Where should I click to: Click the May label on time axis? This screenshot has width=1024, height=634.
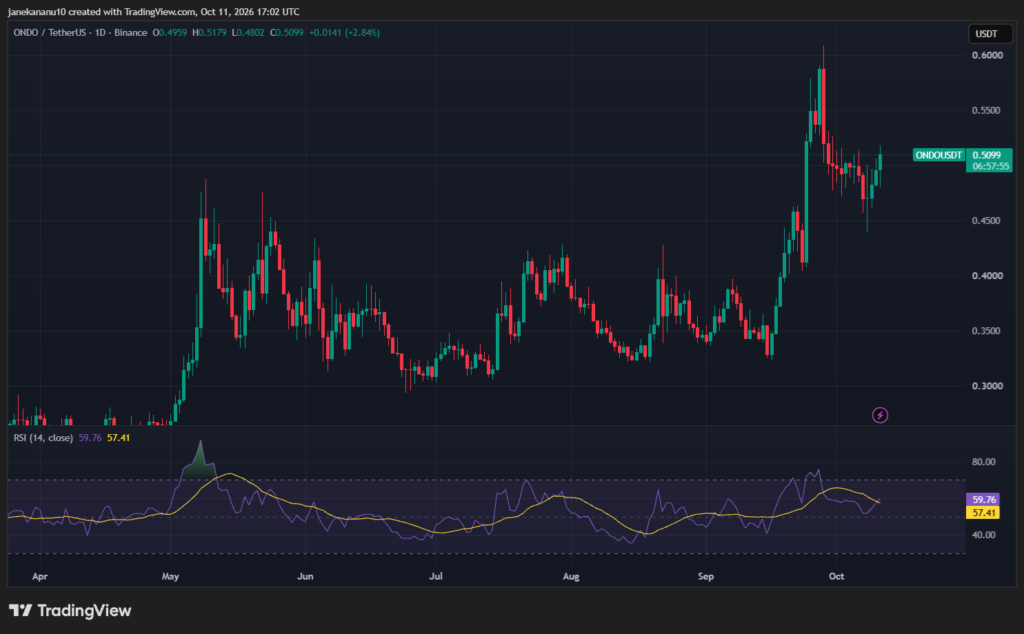coord(170,577)
